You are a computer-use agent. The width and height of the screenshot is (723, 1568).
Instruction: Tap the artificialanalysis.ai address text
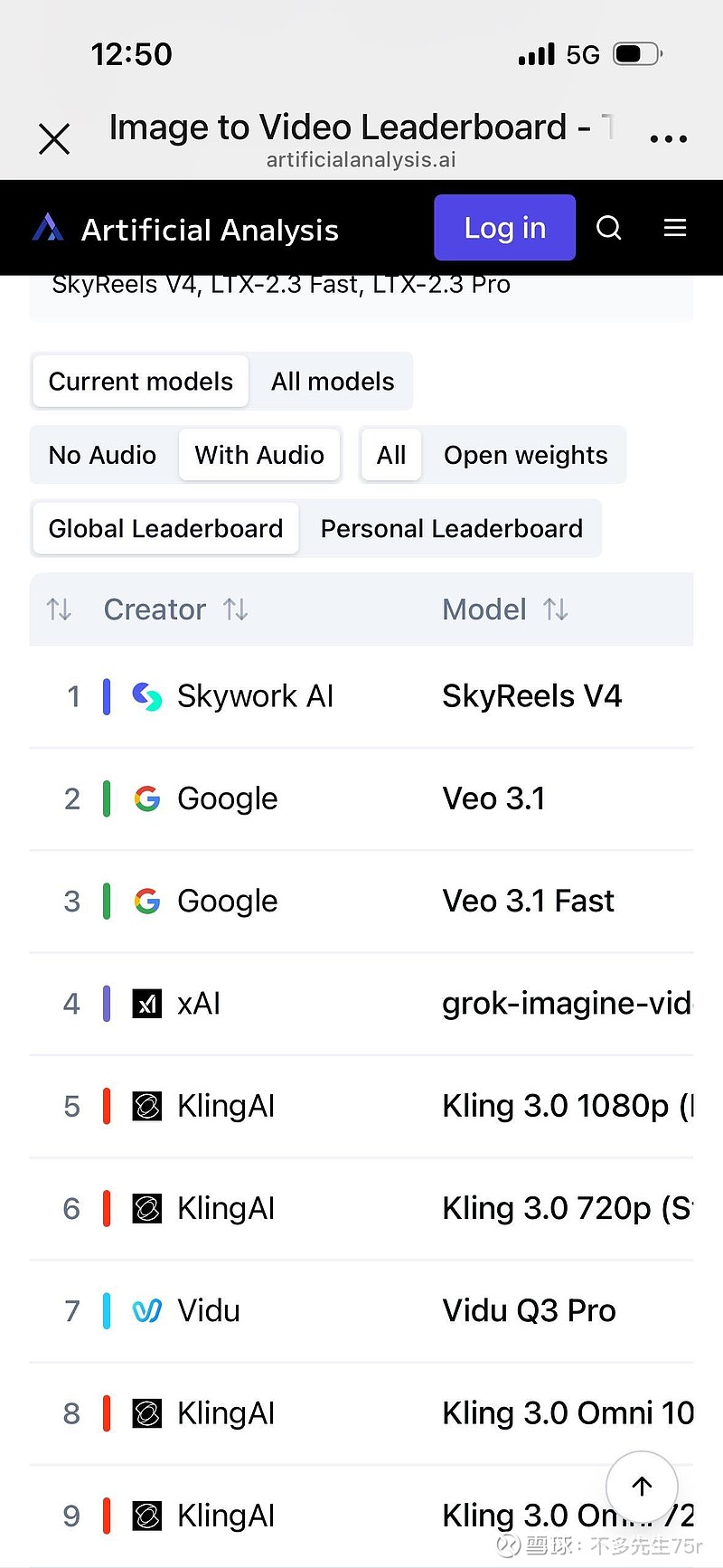click(x=361, y=160)
